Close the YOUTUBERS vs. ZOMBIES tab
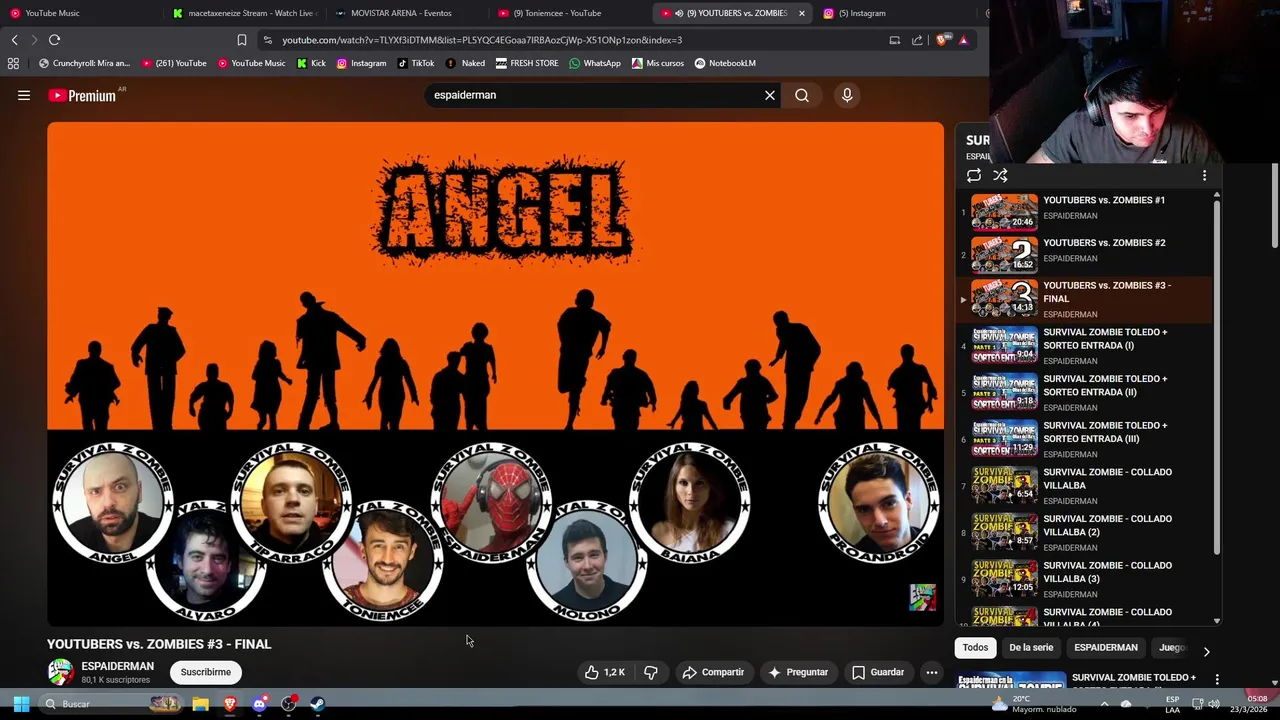This screenshot has width=1280, height=720. (801, 13)
